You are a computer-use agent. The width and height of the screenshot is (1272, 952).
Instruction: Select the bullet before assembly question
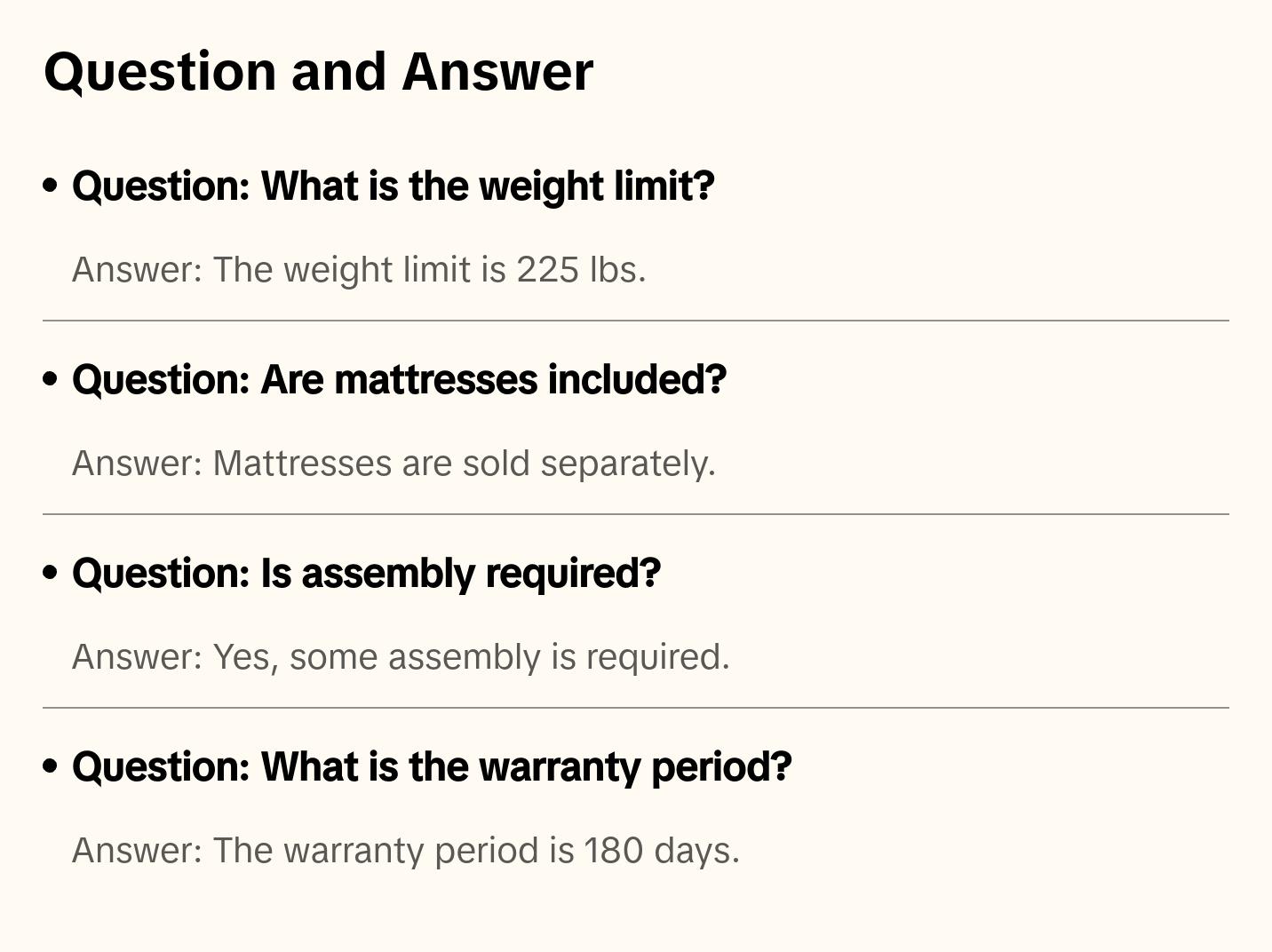tap(51, 573)
